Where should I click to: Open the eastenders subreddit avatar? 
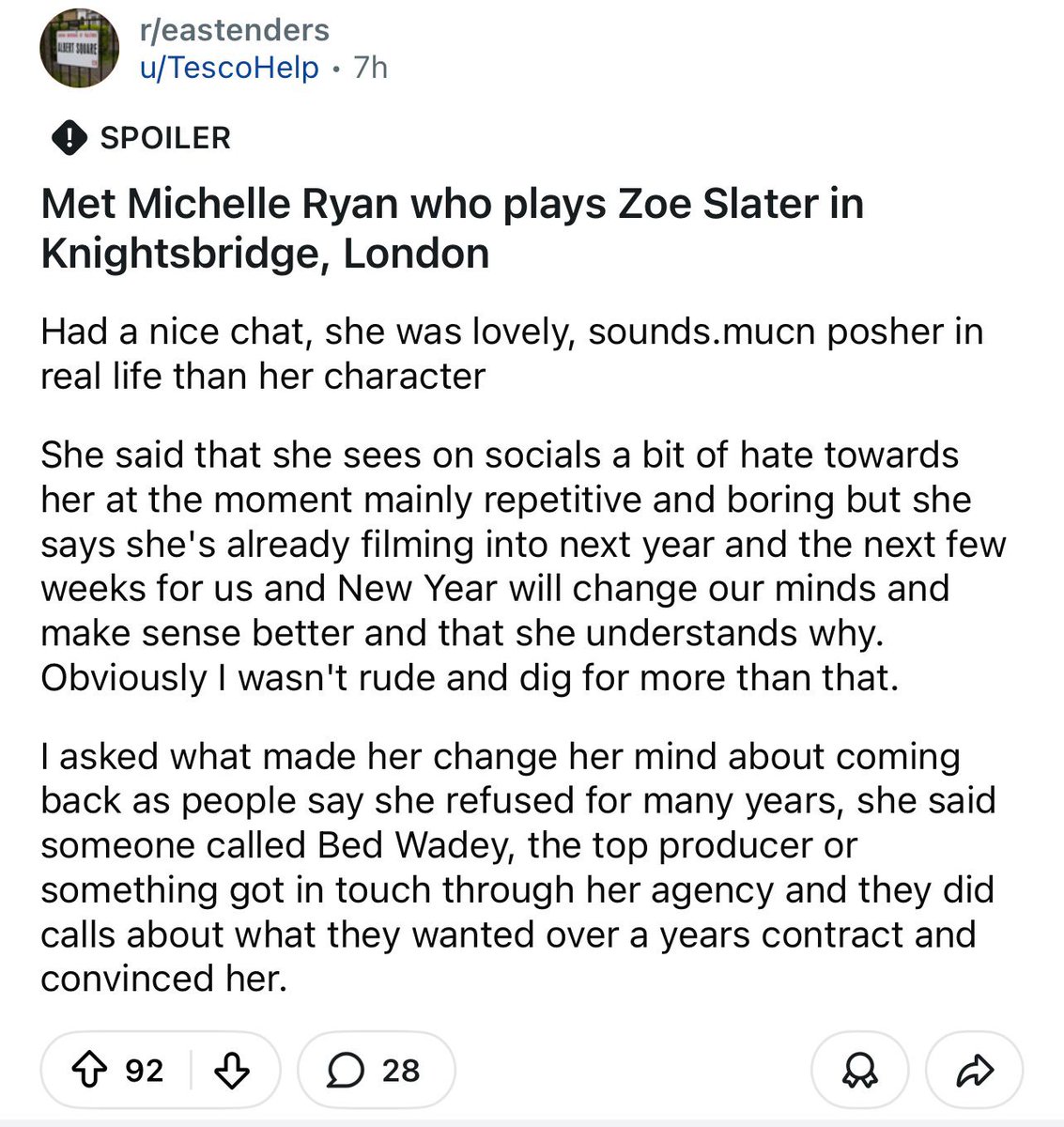click(x=79, y=49)
